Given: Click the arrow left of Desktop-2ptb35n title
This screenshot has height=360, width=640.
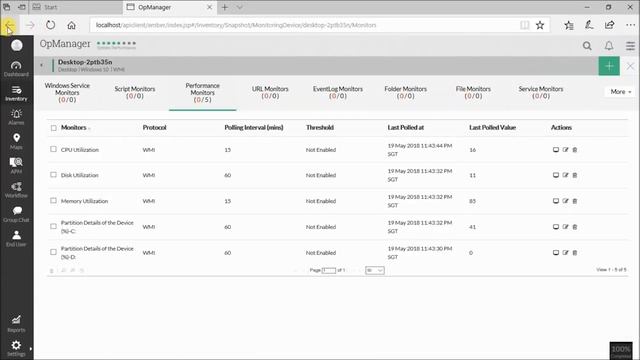Looking at the screenshot, I should pos(42,65).
